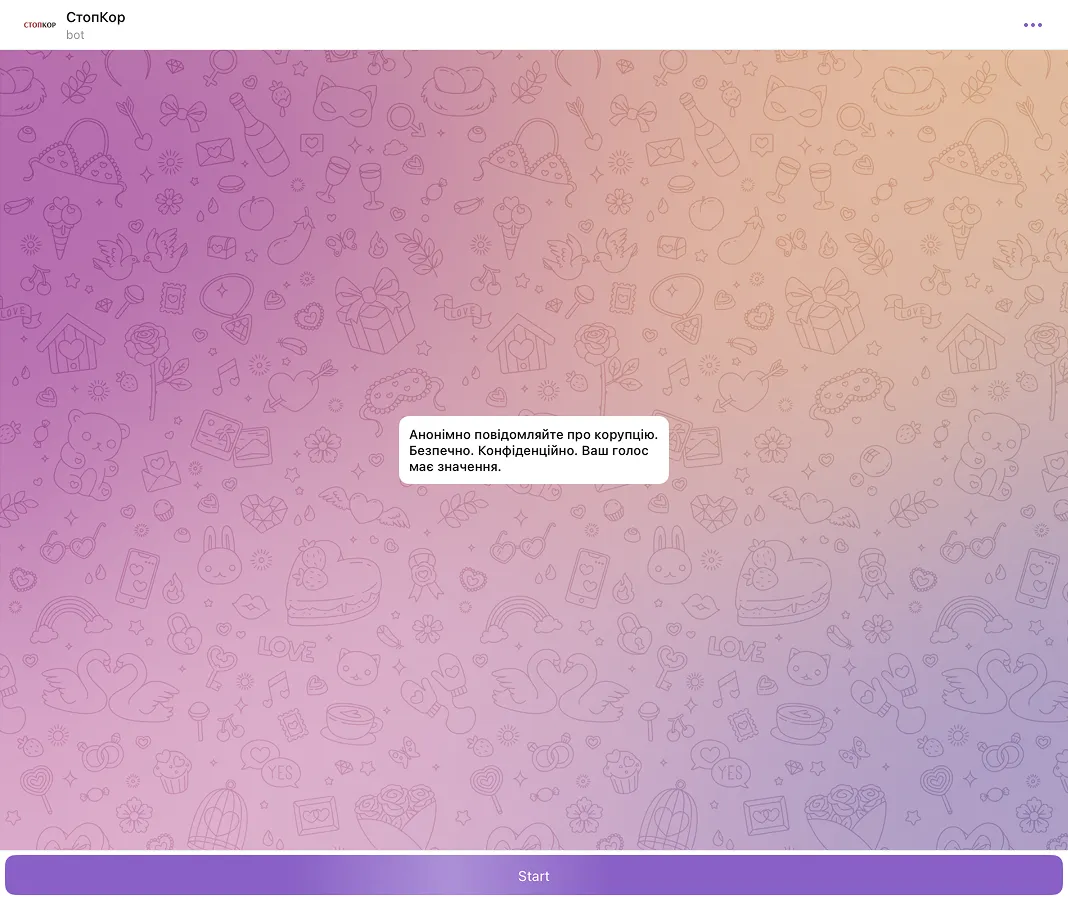The width and height of the screenshot is (1068, 900).
Task: Select the bot description message bubble
Action: (x=533, y=450)
